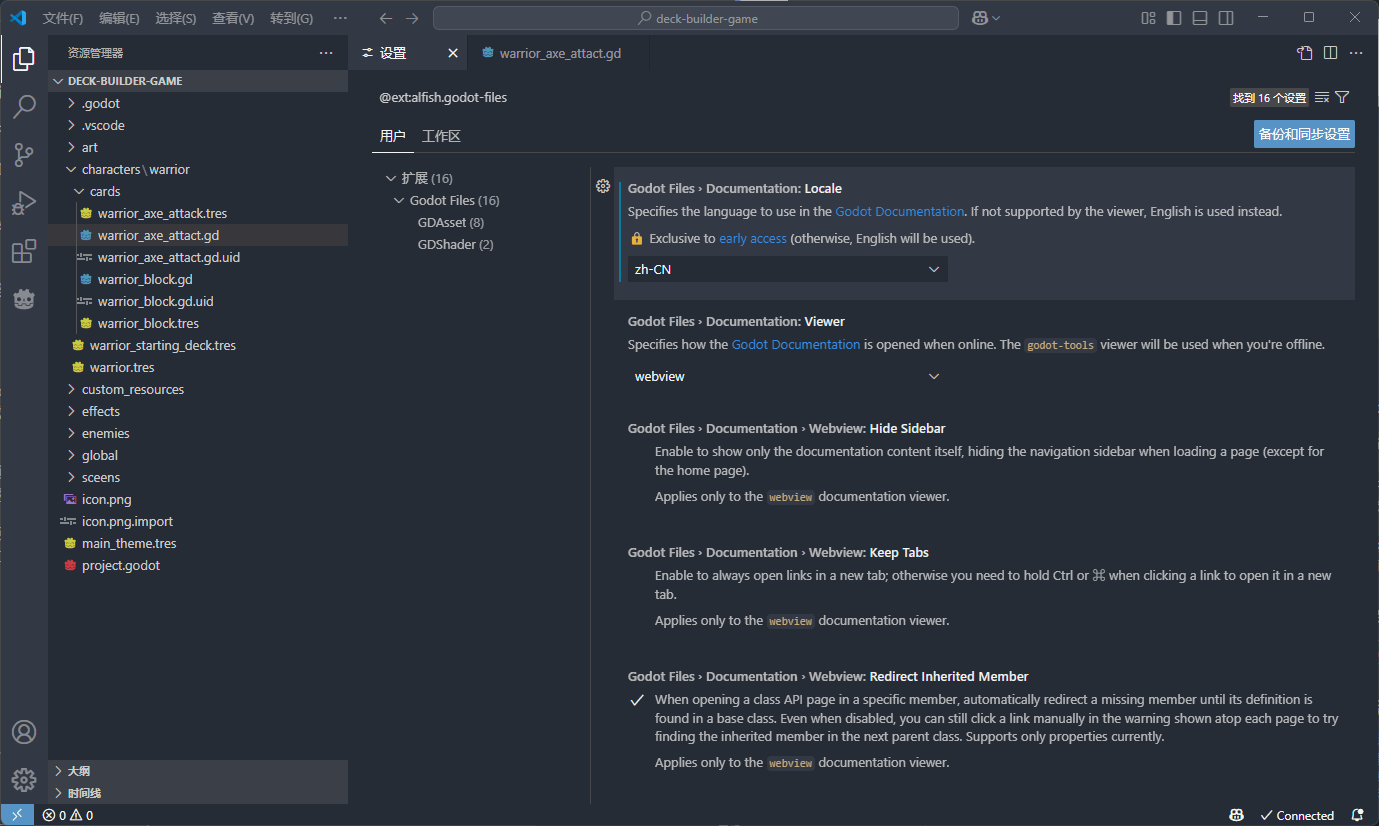
Task: Open the Explorer view in activity bar
Action: point(24,59)
